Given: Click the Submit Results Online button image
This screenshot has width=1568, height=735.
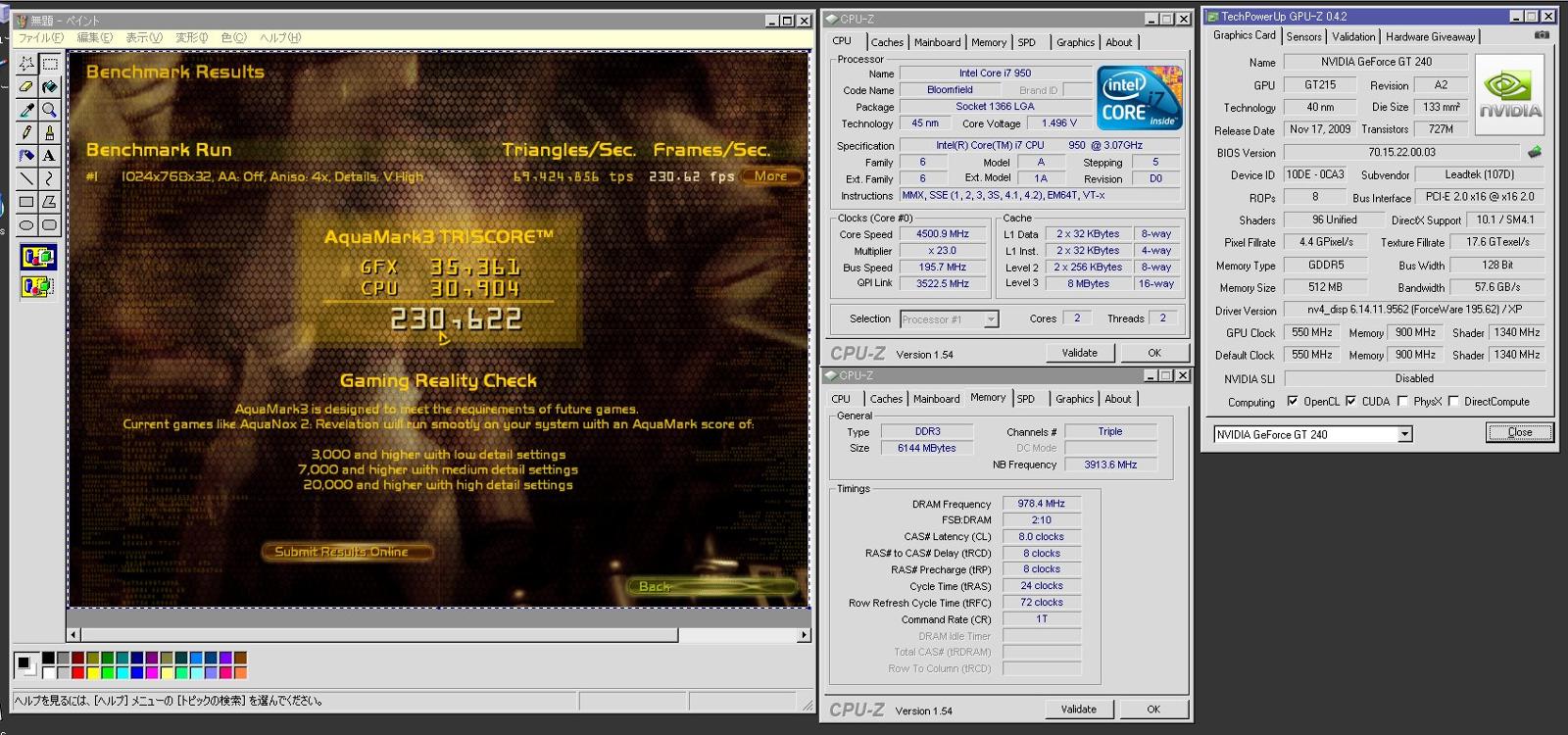Looking at the screenshot, I should pyautogui.click(x=347, y=552).
